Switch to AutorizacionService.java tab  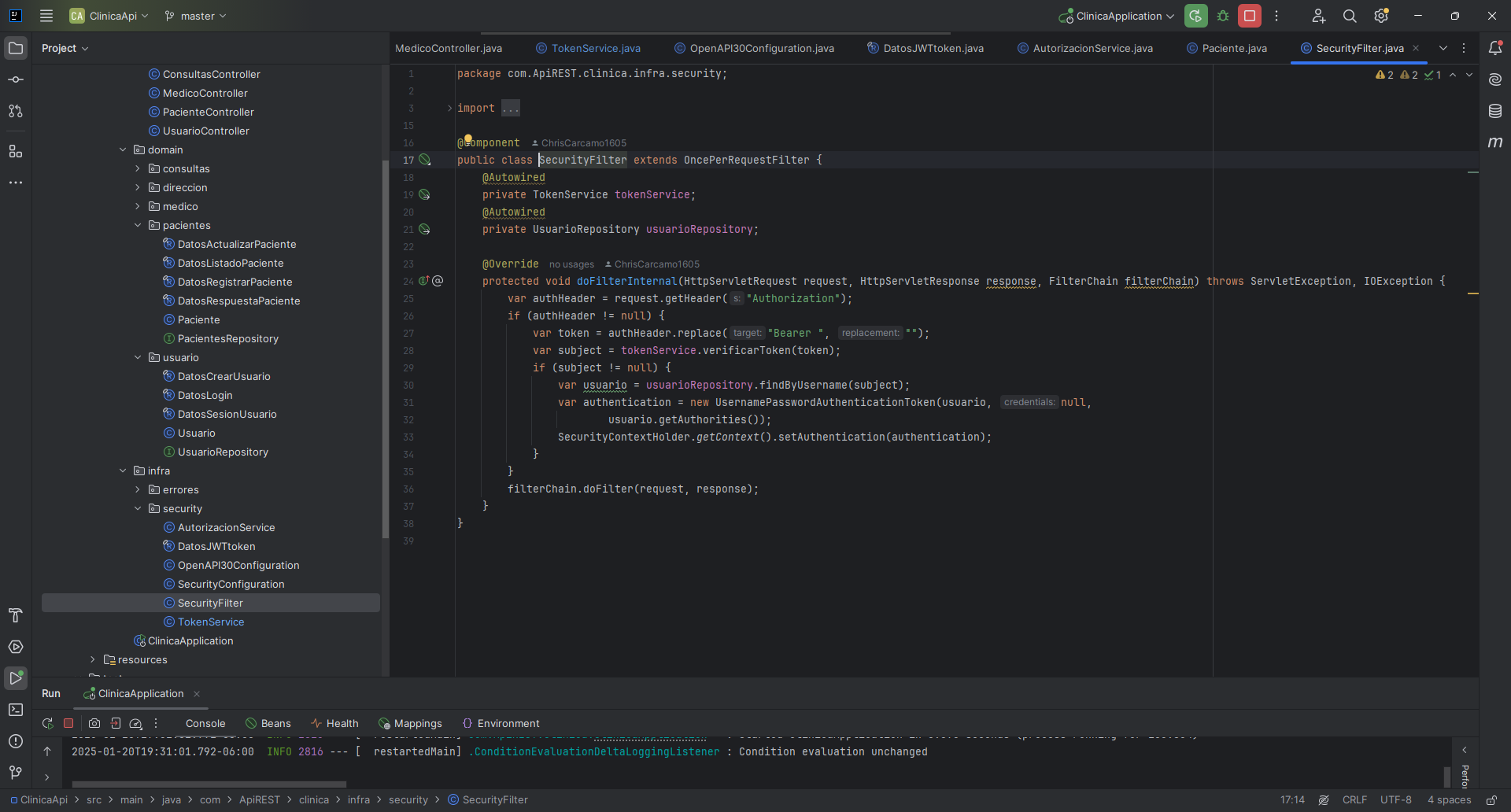coord(1085,48)
